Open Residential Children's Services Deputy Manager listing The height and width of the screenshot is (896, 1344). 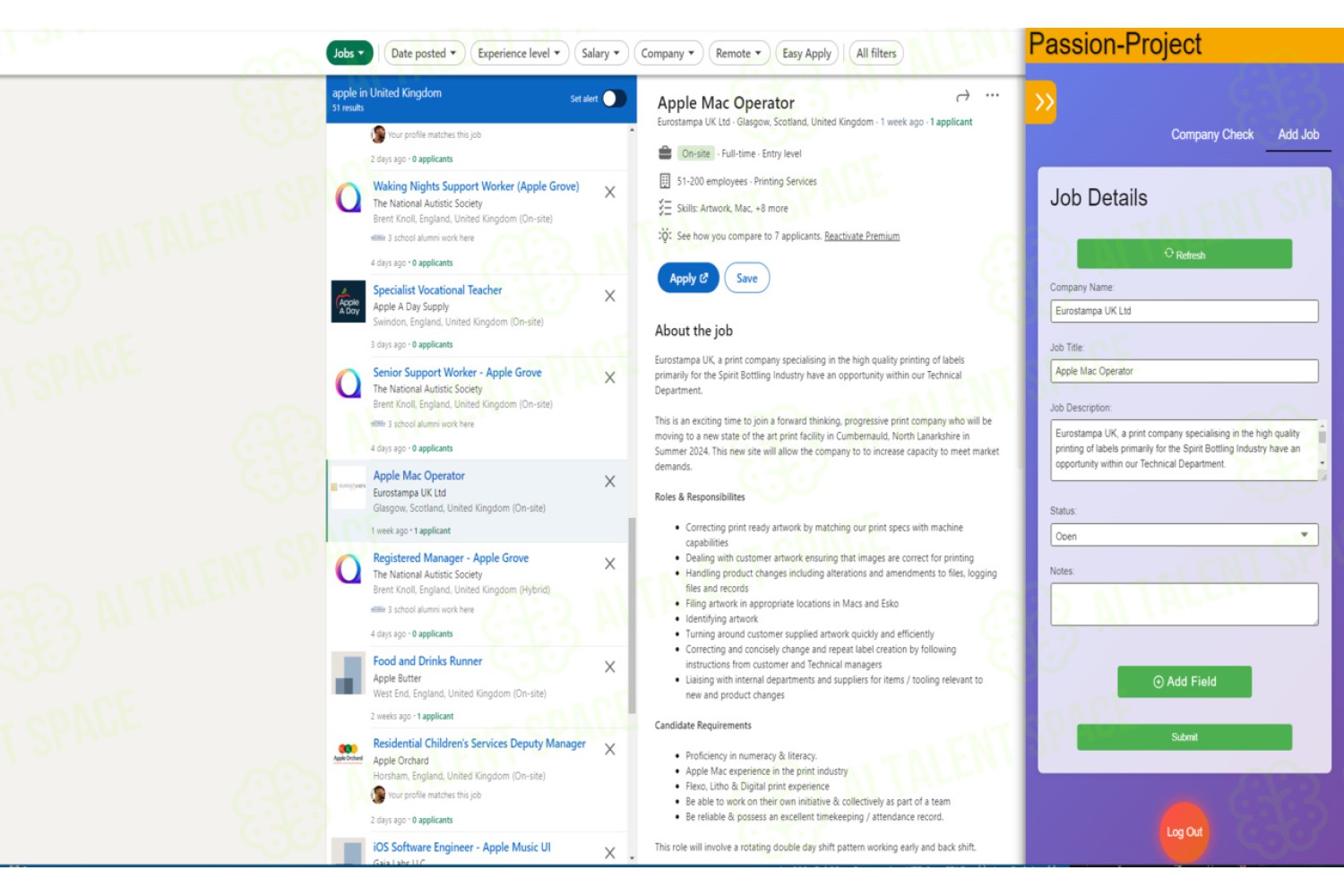[479, 744]
